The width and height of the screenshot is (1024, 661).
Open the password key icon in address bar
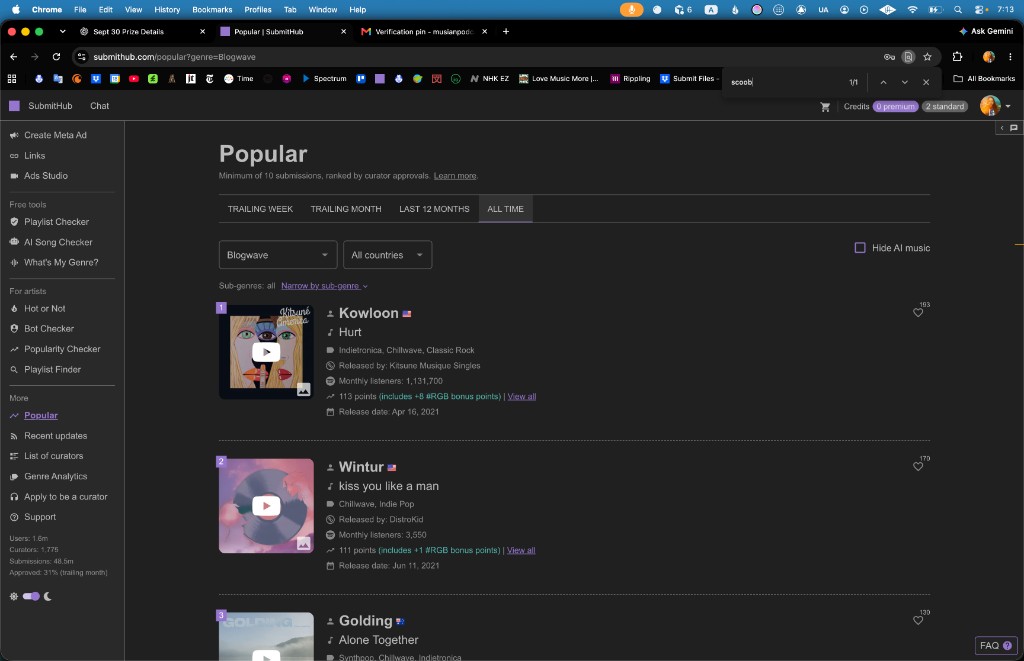click(x=889, y=57)
